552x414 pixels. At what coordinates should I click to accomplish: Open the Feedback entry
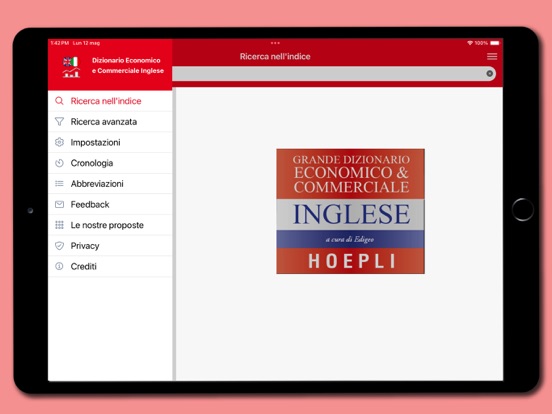tap(110, 204)
